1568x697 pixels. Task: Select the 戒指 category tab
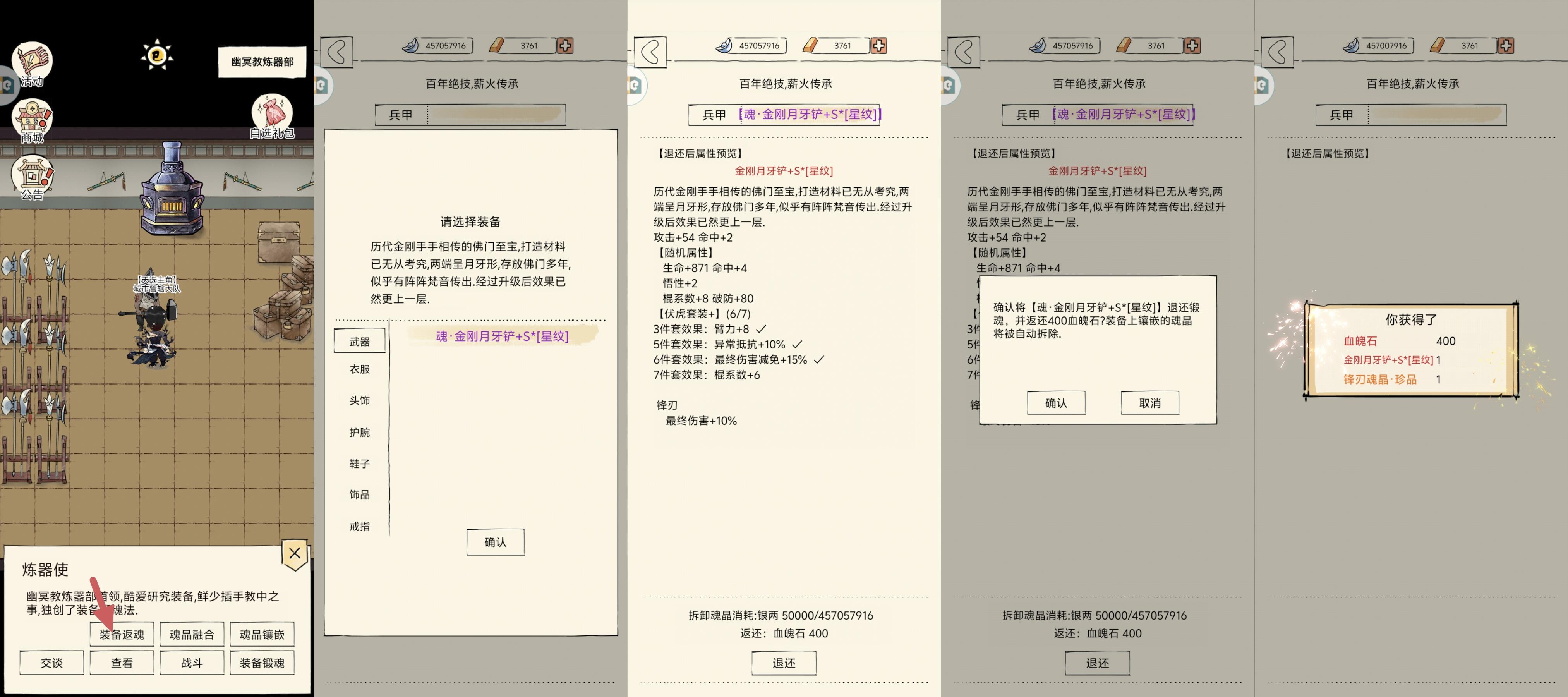[359, 527]
